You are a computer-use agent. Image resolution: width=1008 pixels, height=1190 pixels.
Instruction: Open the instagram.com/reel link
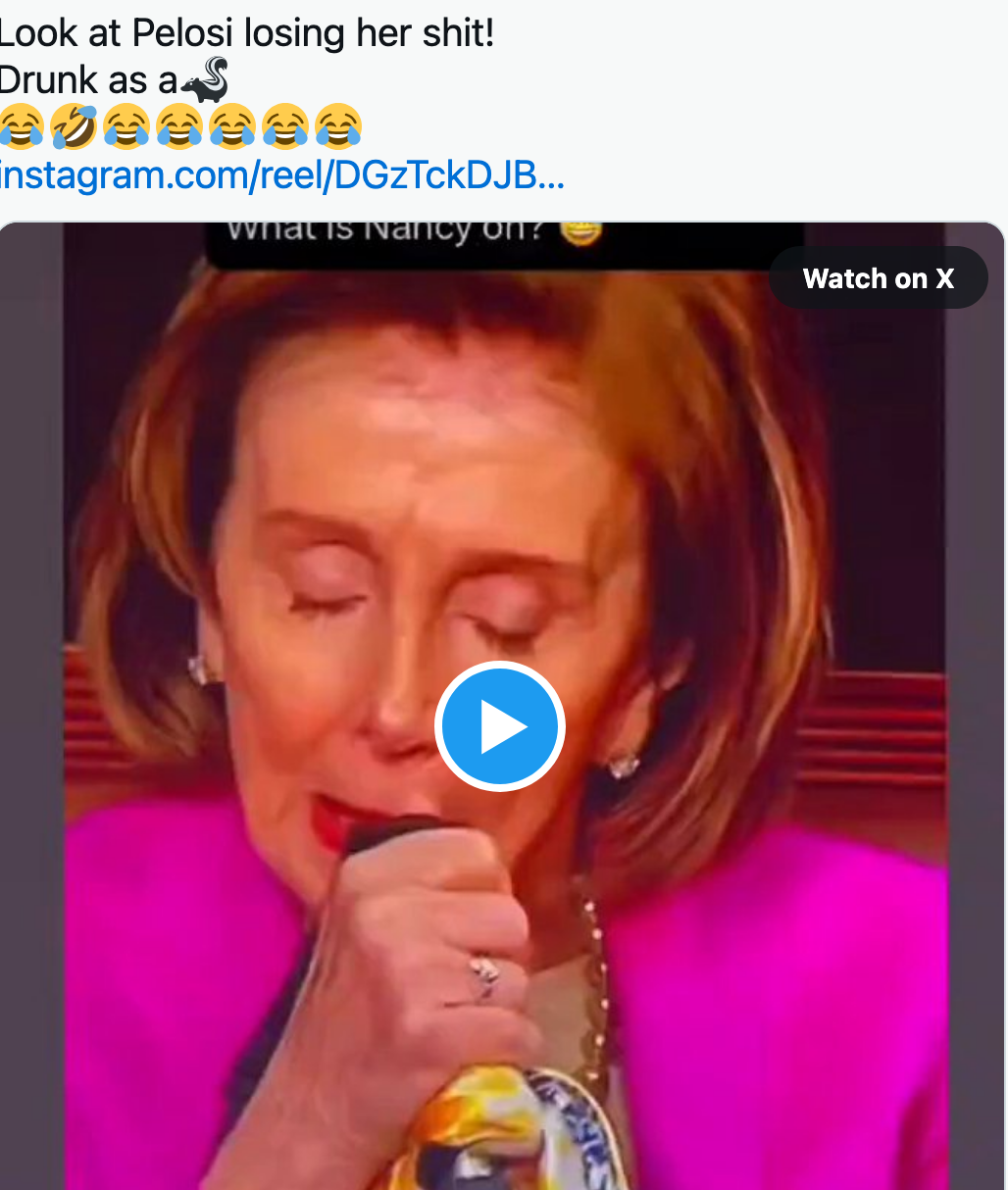point(282,175)
